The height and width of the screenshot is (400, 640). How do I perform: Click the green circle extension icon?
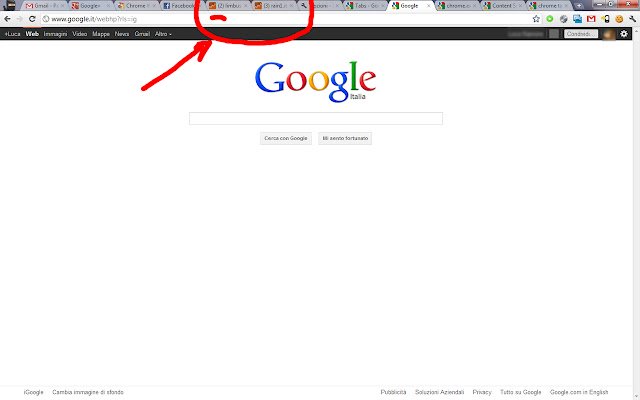(x=550, y=19)
